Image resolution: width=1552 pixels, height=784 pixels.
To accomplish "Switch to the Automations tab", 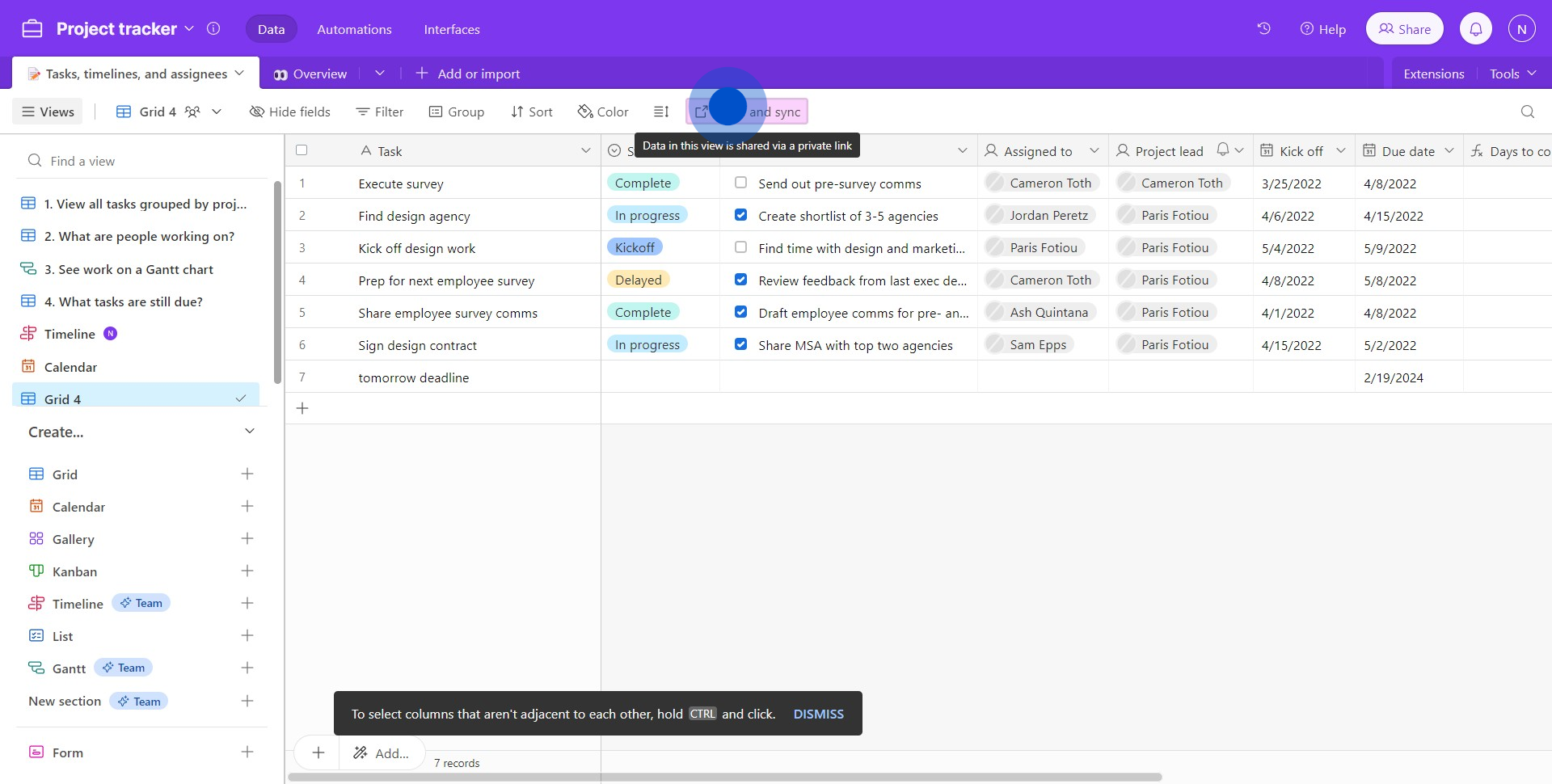I will coord(354,29).
